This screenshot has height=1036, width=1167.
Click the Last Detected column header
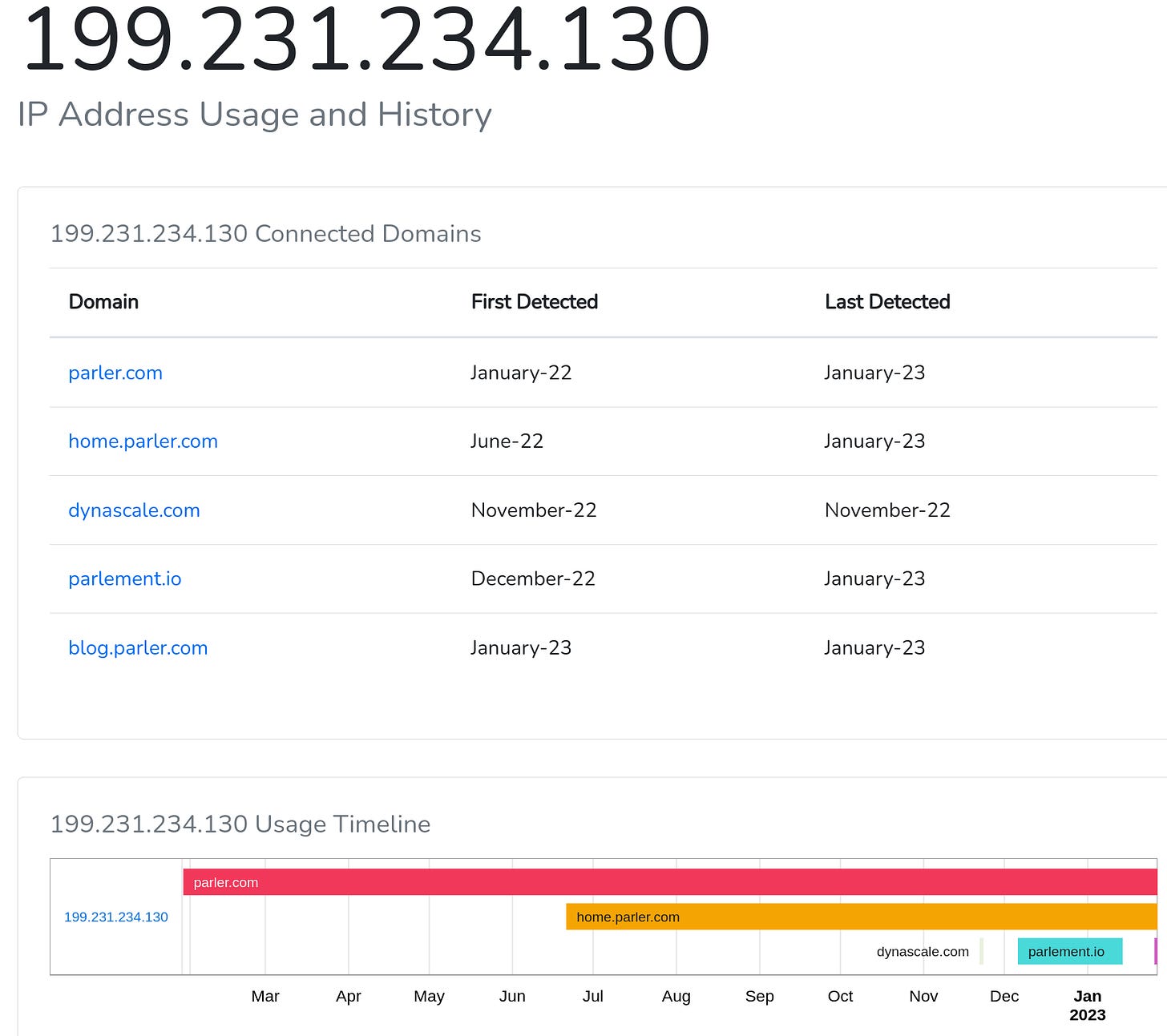point(887,302)
